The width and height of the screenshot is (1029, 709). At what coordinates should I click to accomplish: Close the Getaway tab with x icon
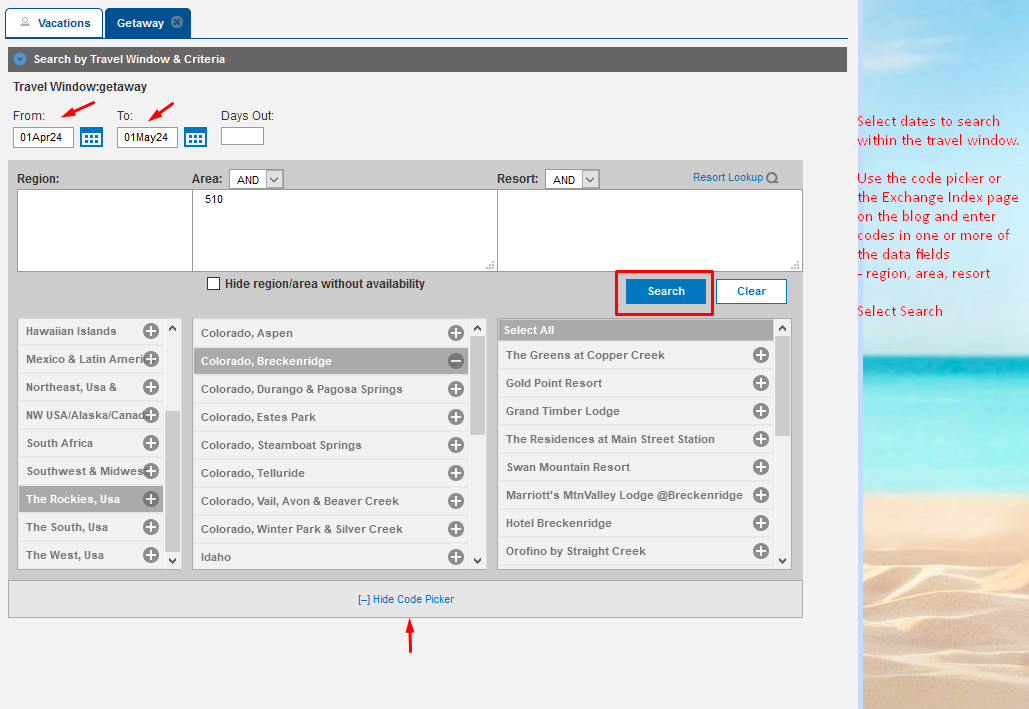pyautogui.click(x=177, y=22)
